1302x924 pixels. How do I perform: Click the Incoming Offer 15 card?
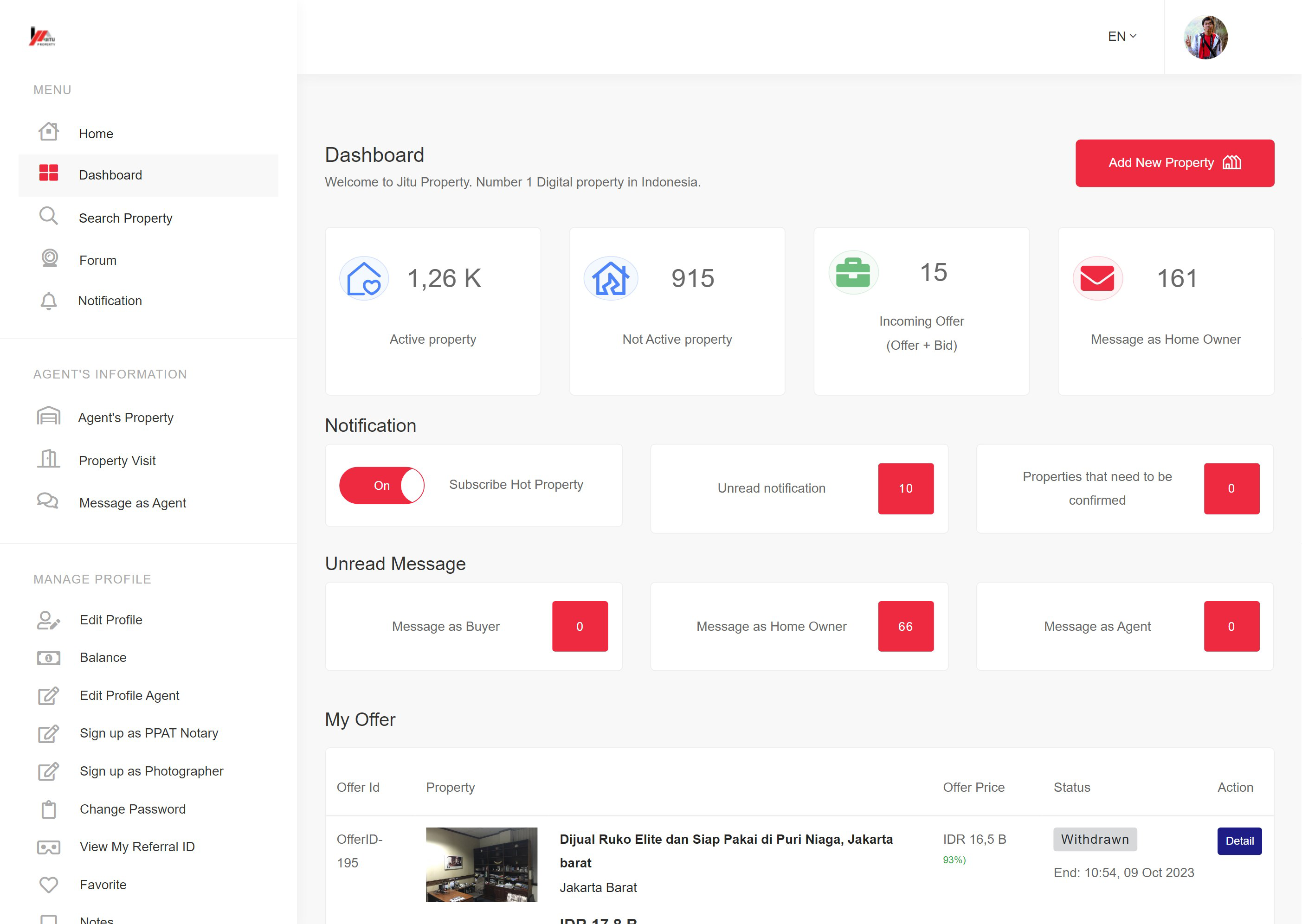coord(922,311)
